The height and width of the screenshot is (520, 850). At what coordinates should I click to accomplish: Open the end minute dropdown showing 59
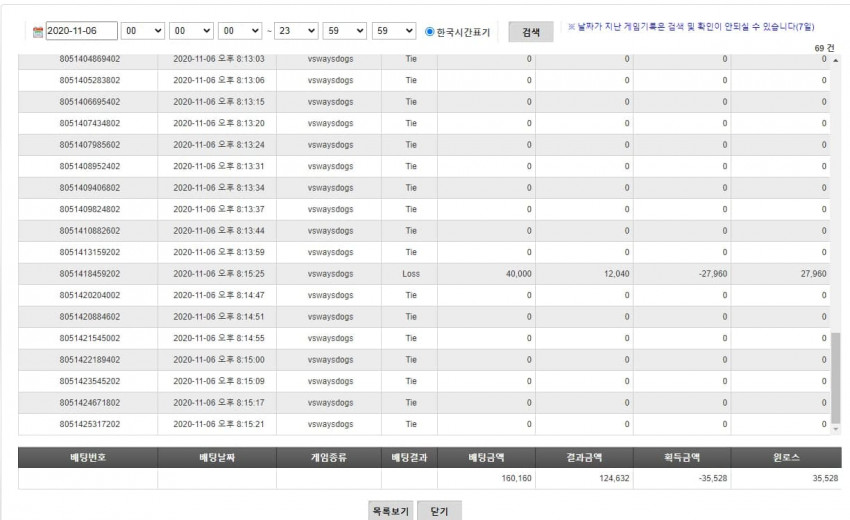(345, 31)
